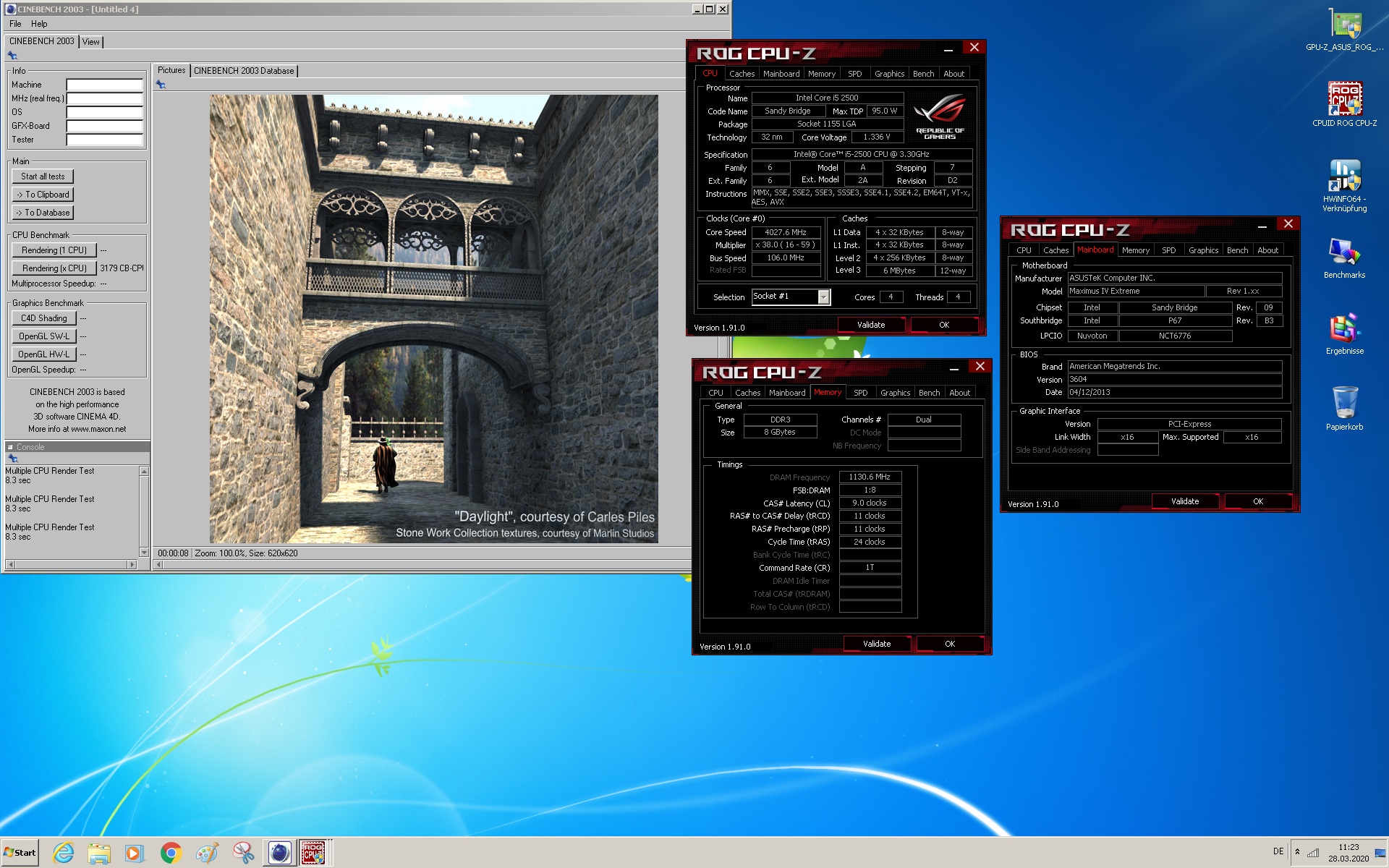Open the Help menu
The width and height of the screenshot is (1389, 868).
[39, 24]
